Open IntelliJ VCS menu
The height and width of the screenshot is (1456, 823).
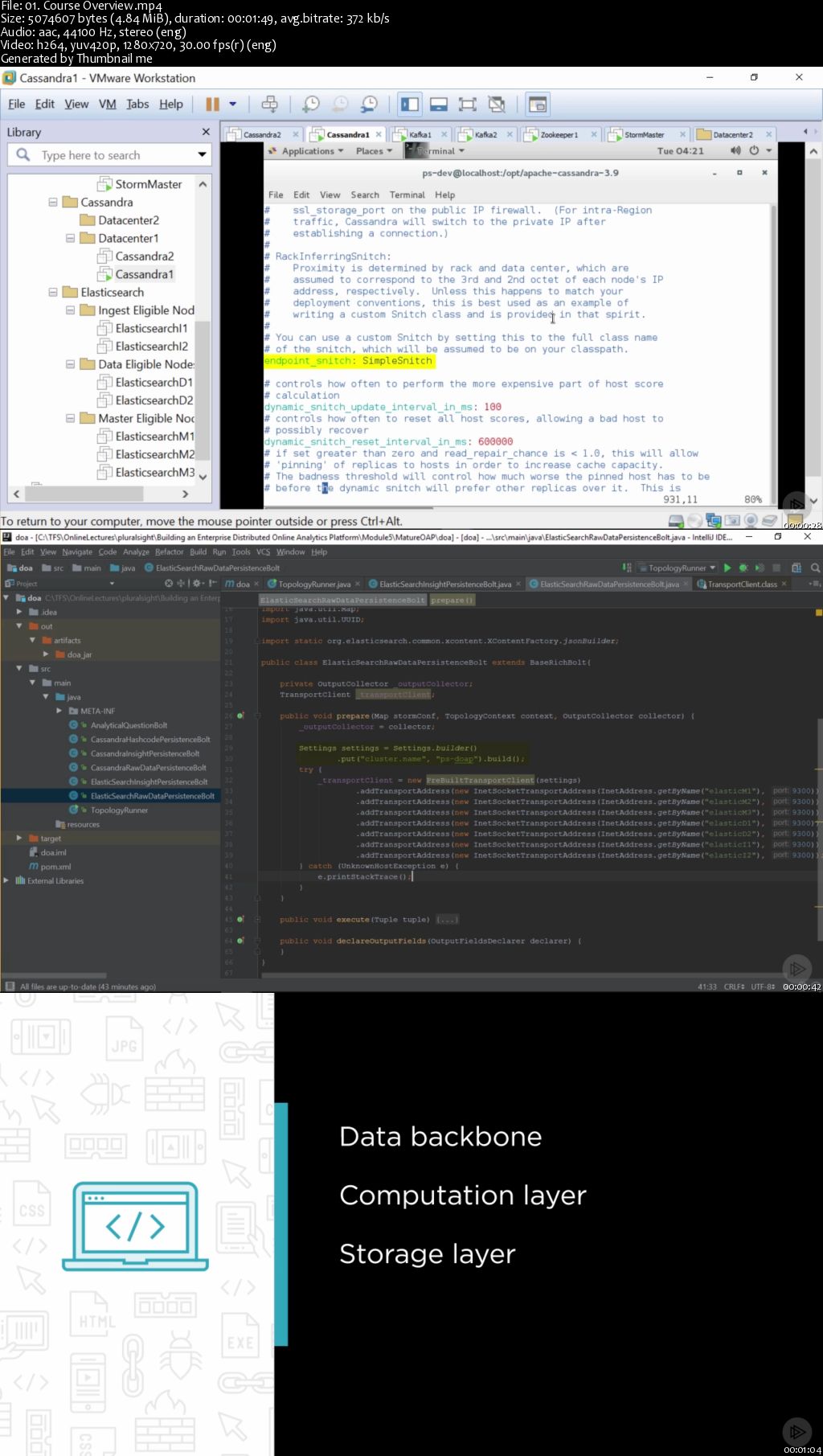coord(263,552)
